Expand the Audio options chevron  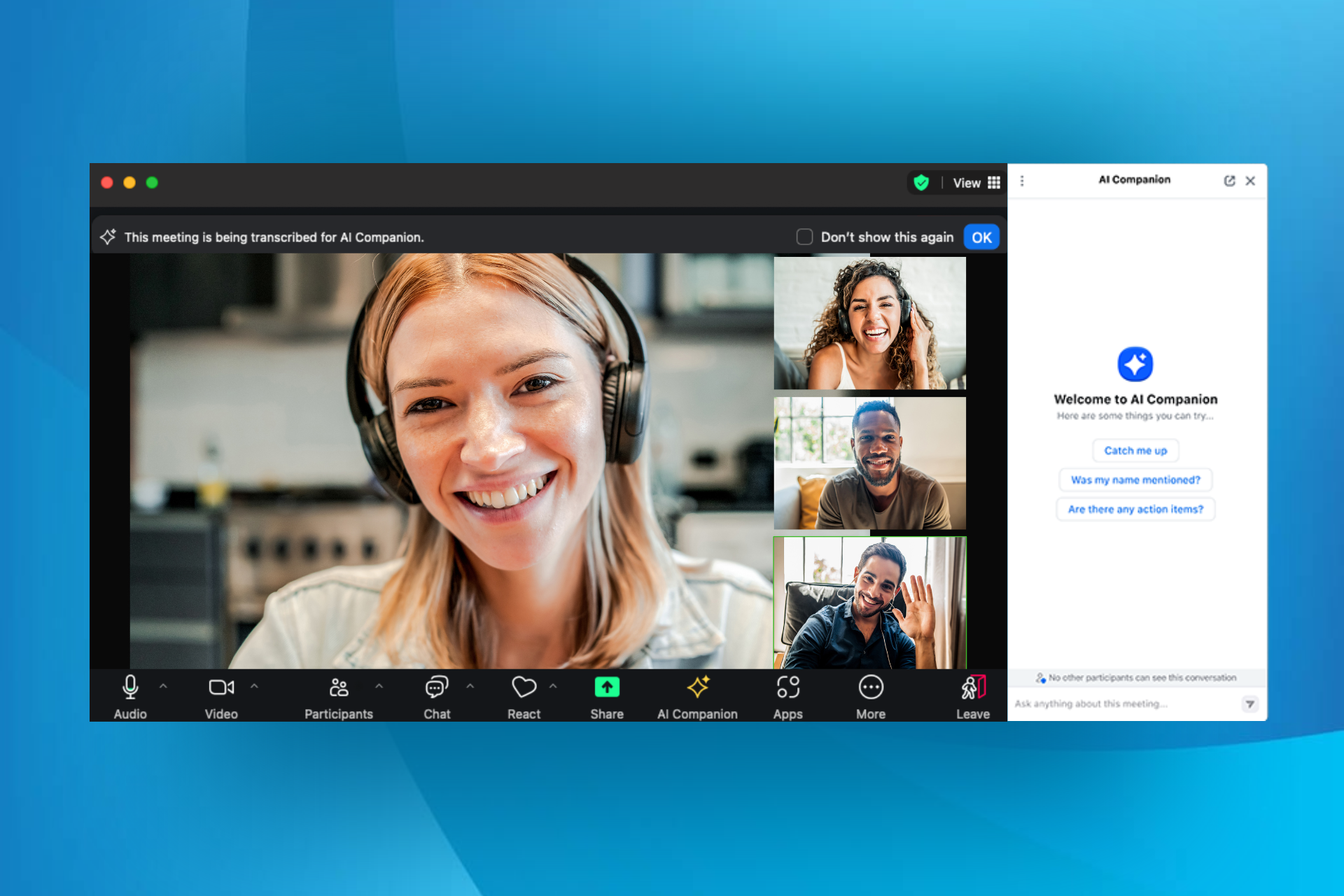[x=164, y=687]
